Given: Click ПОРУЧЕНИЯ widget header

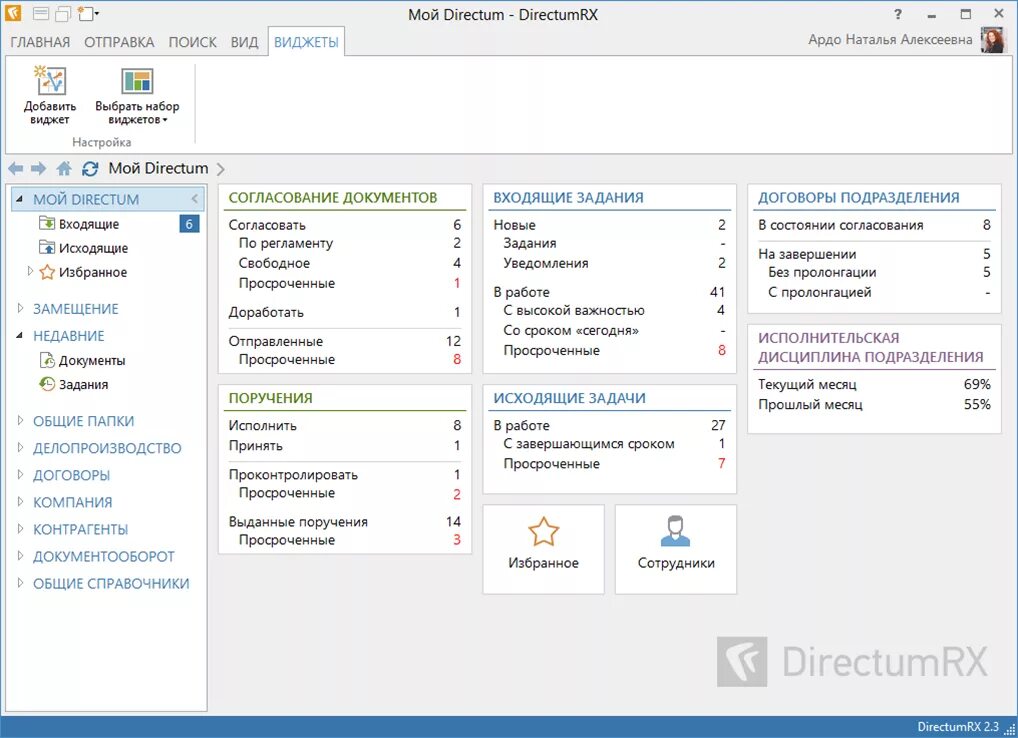Looking at the screenshot, I should (271, 398).
